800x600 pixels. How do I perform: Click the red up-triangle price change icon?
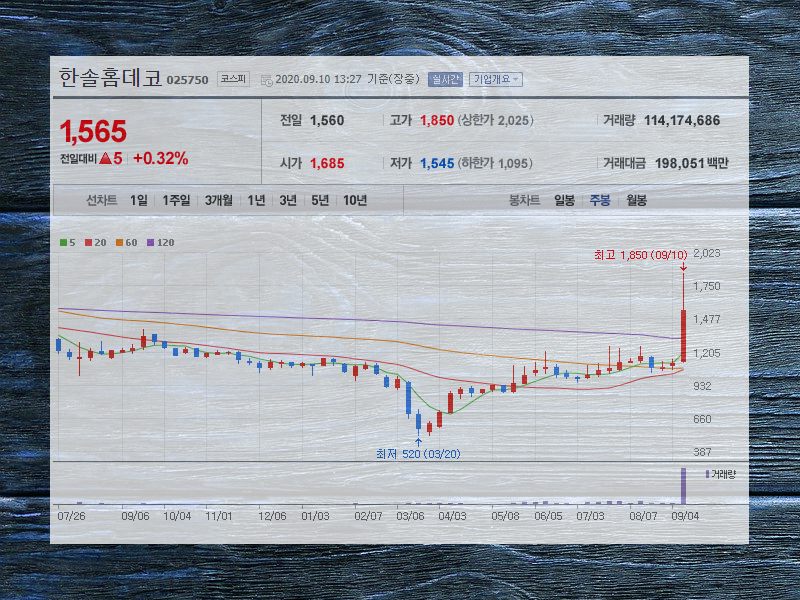click(106, 158)
